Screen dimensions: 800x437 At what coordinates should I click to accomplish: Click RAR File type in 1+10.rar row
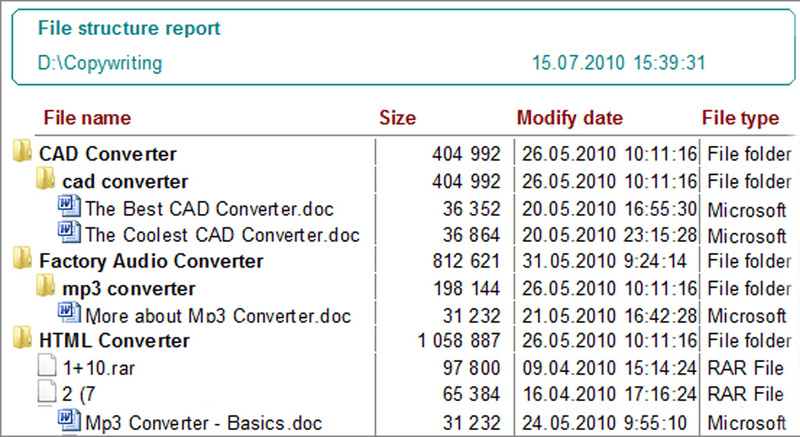click(745, 368)
